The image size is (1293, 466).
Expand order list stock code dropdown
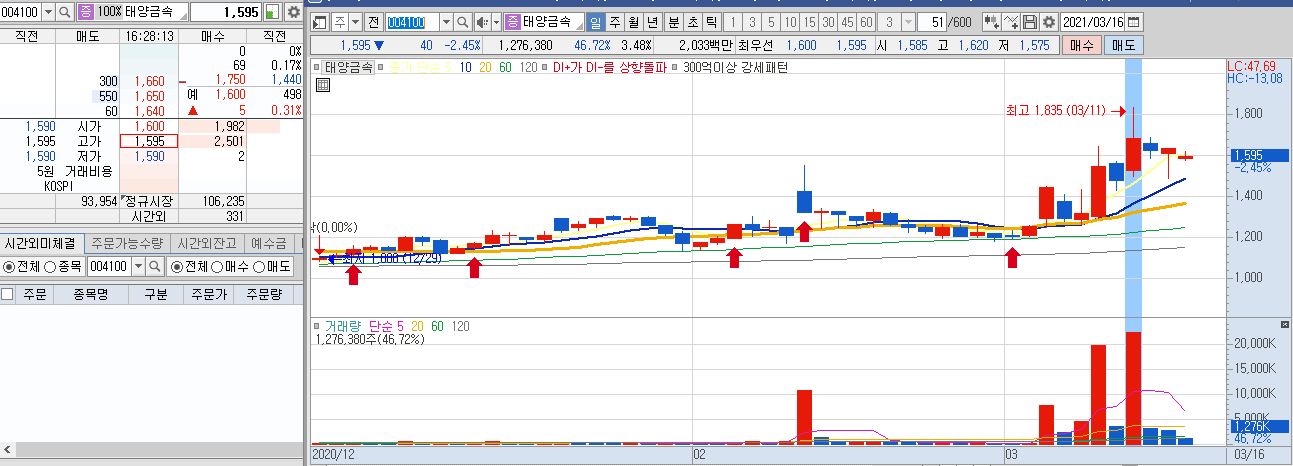pos(138,267)
